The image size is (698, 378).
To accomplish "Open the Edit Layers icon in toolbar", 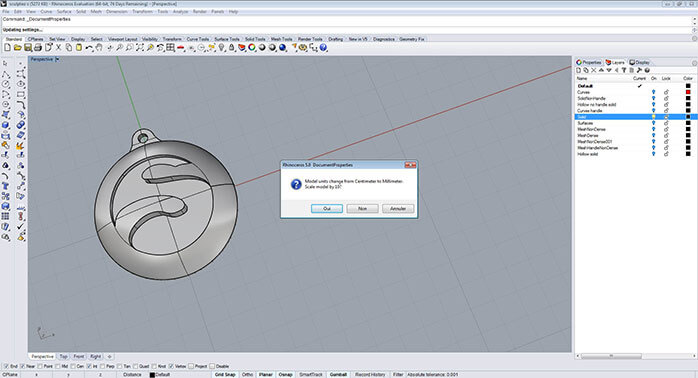I will [x=242, y=47].
